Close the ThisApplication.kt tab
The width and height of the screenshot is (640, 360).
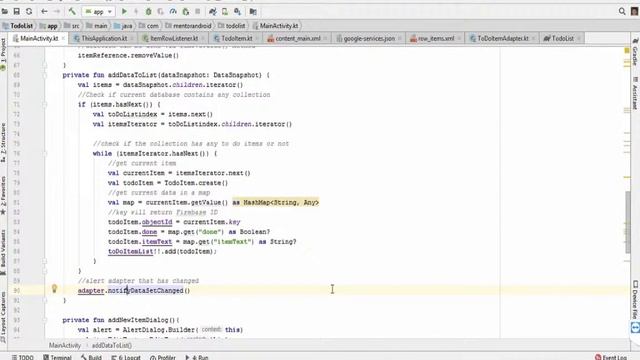132,38
